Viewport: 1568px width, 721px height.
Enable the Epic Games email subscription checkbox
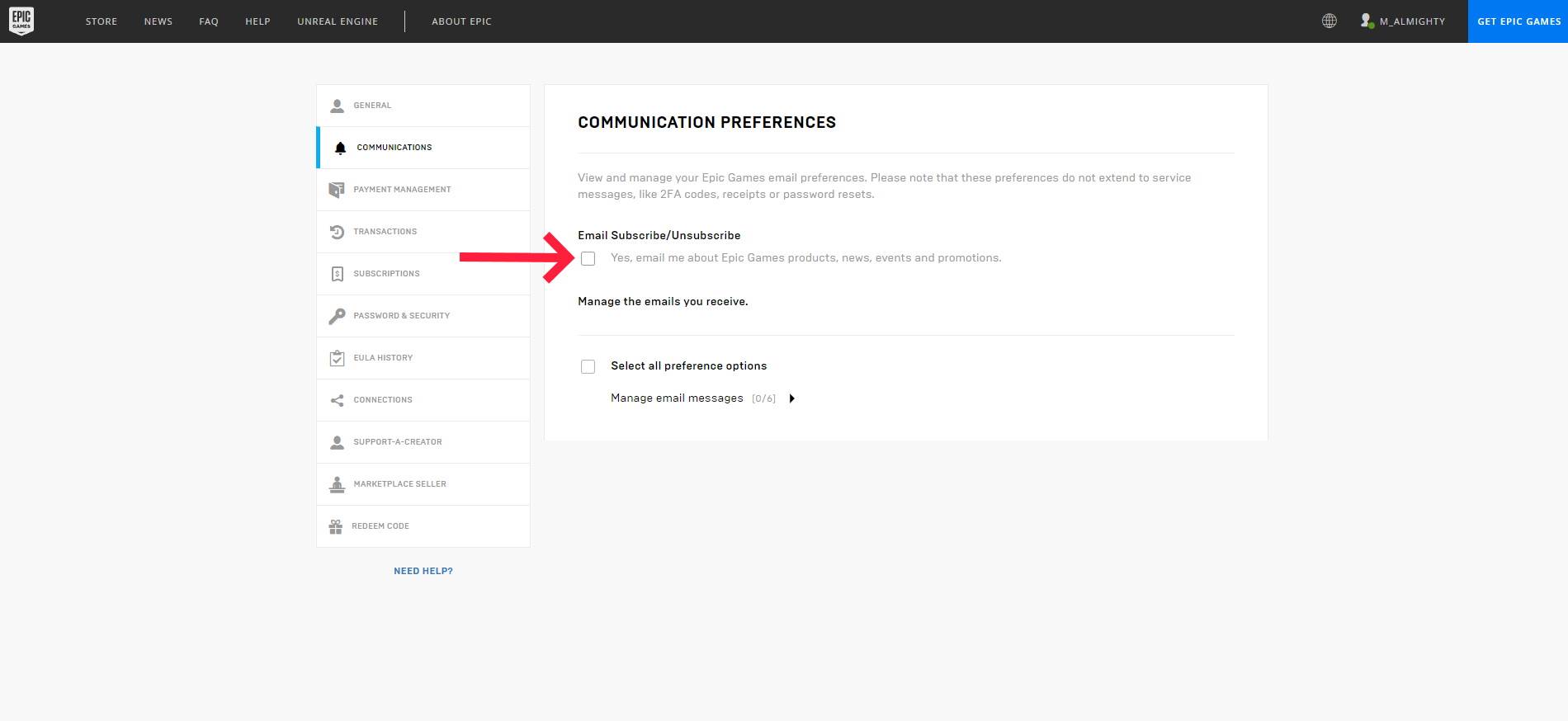coord(588,259)
